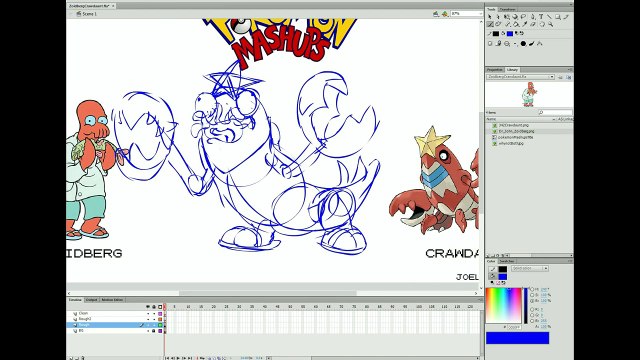Toggle the Clean layer lock dot

154,313
